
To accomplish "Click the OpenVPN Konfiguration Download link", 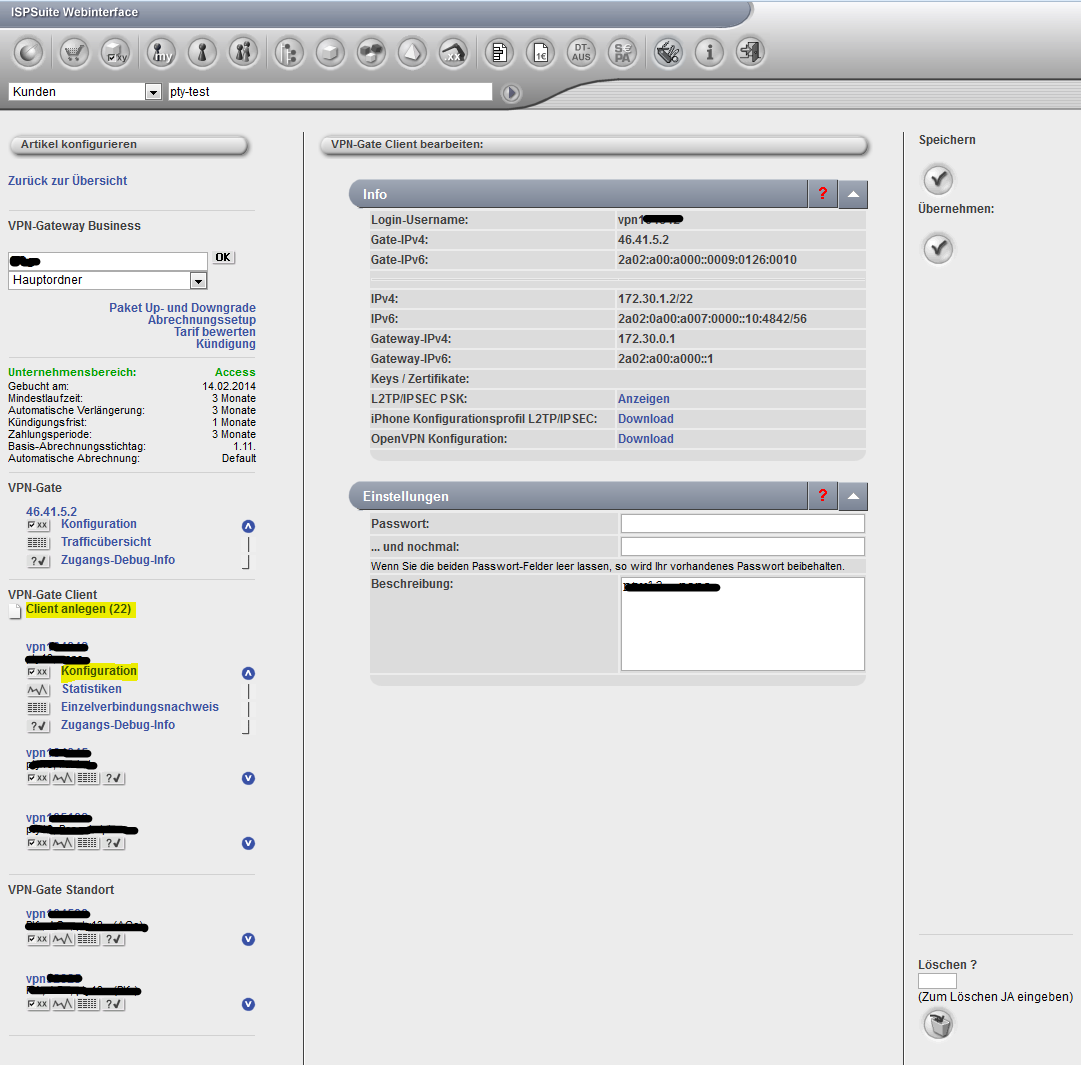I will click(645, 439).
